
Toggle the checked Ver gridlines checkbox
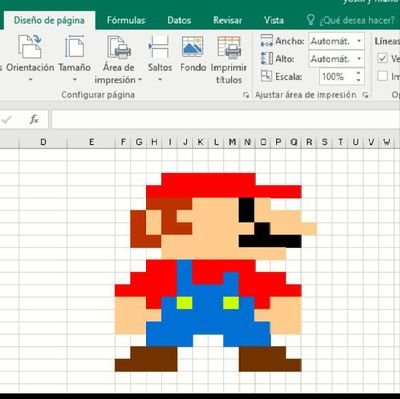[382, 58]
